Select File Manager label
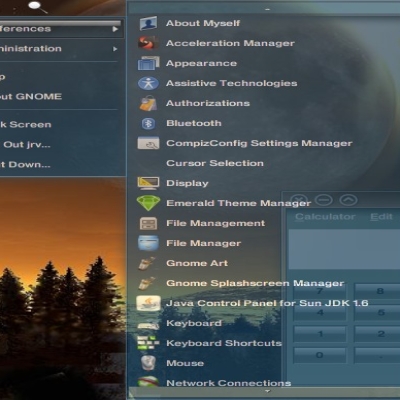400x400 pixels. click(x=204, y=243)
